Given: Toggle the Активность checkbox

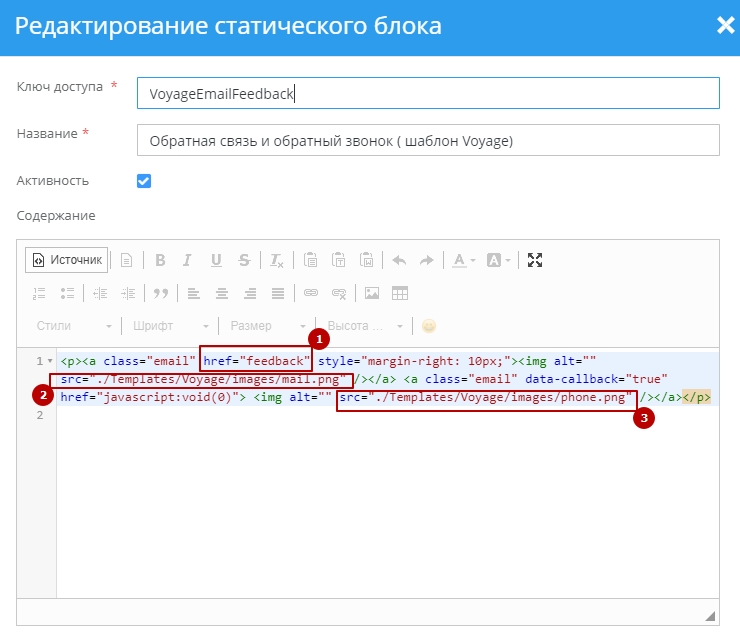Looking at the screenshot, I should (144, 181).
